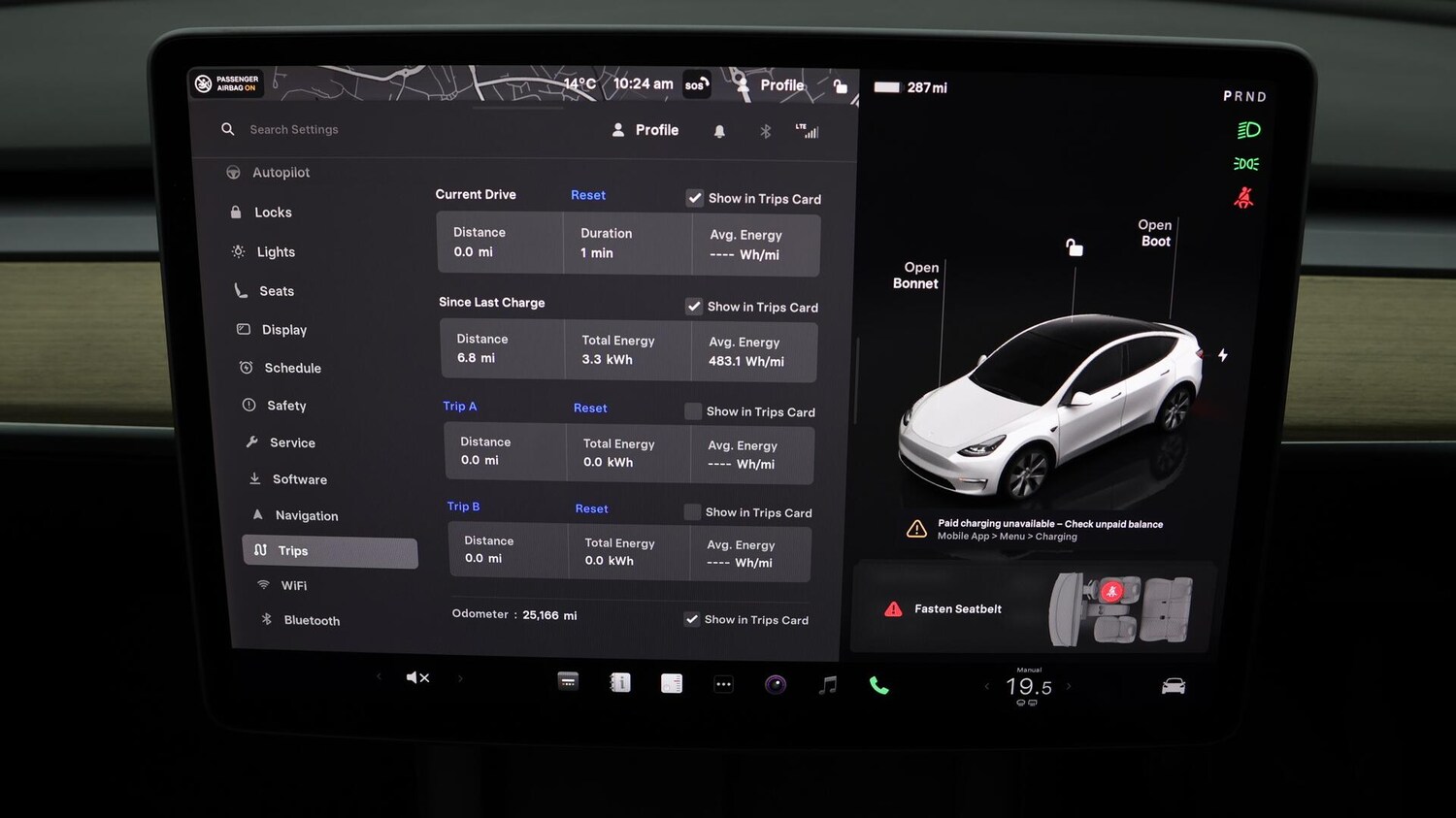Reset Trip B

(x=591, y=508)
